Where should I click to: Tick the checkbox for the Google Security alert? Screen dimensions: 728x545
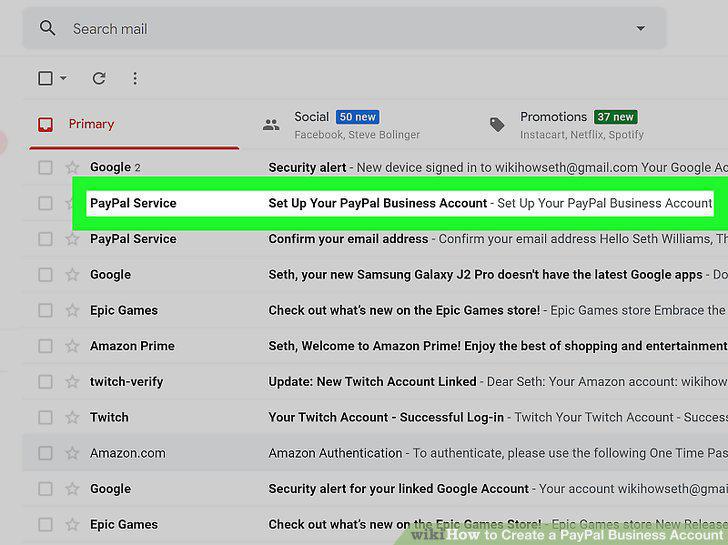coord(45,167)
